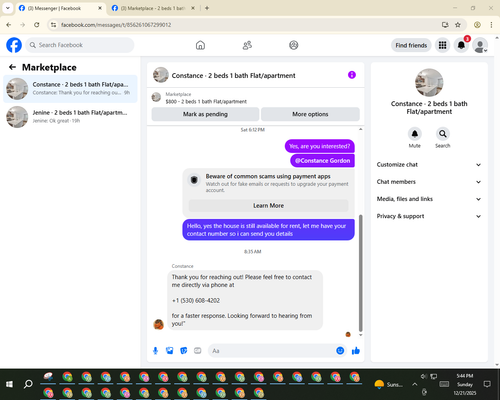500x400 pixels.
Task: Open the $800 Marketplace listing link
Action: [206, 101]
